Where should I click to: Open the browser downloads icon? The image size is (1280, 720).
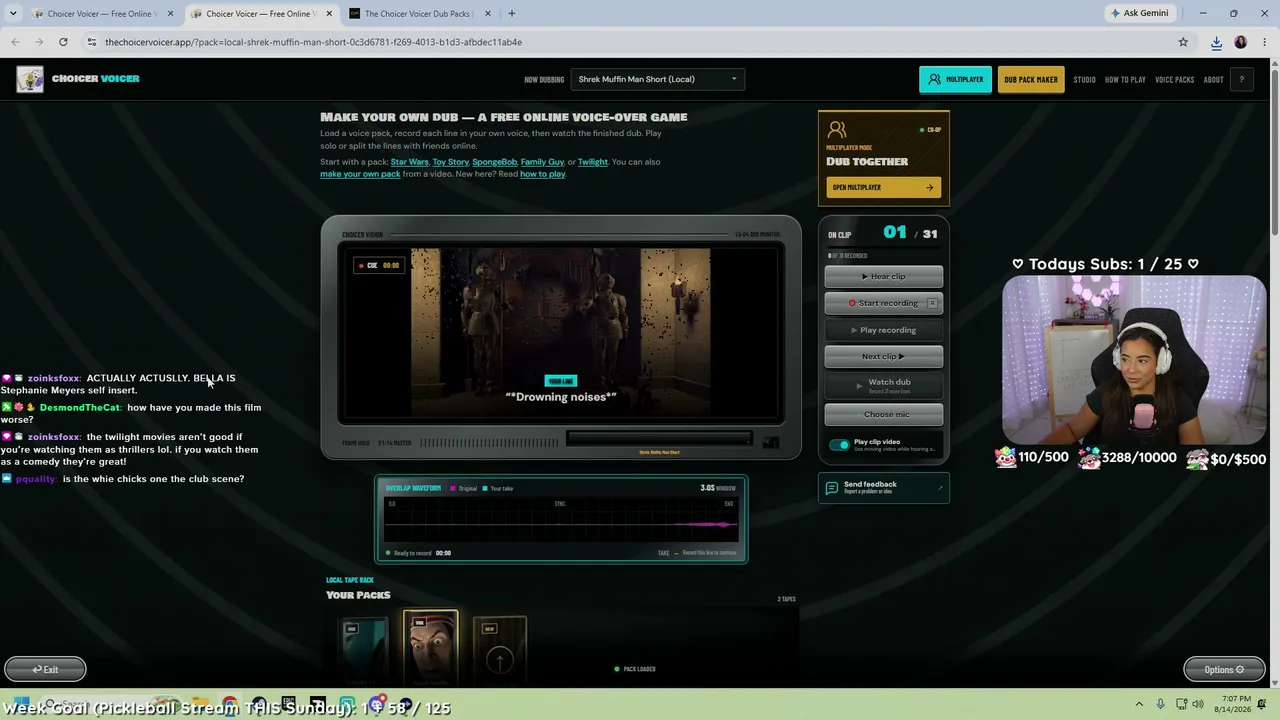tap(1216, 42)
